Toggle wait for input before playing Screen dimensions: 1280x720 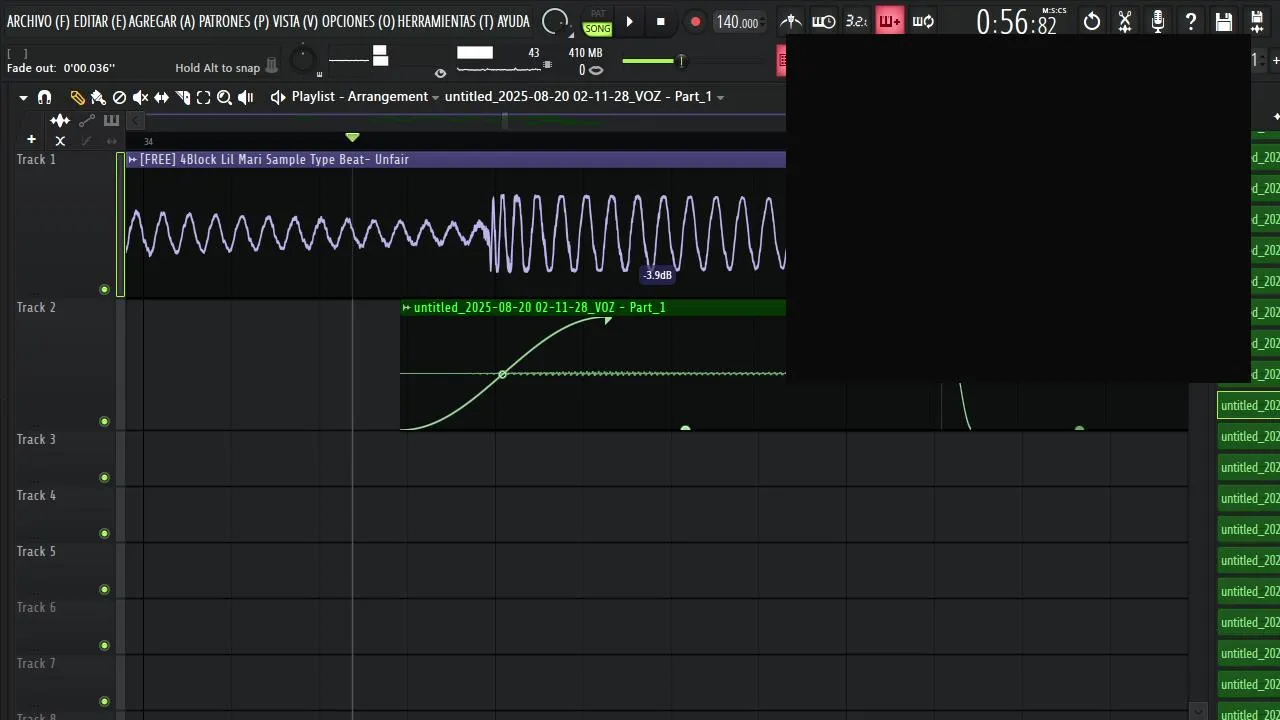click(x=823, y=21)
